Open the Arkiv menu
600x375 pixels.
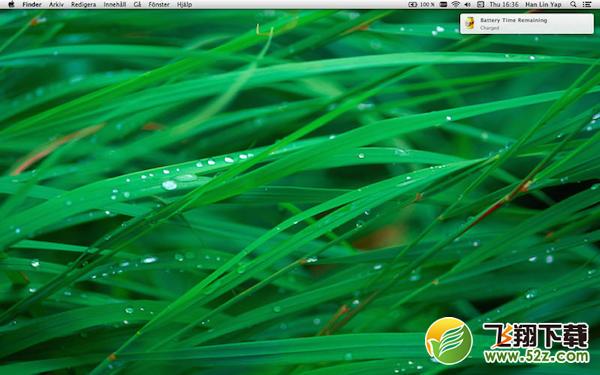pyautogui.click(x=56, y=5)
